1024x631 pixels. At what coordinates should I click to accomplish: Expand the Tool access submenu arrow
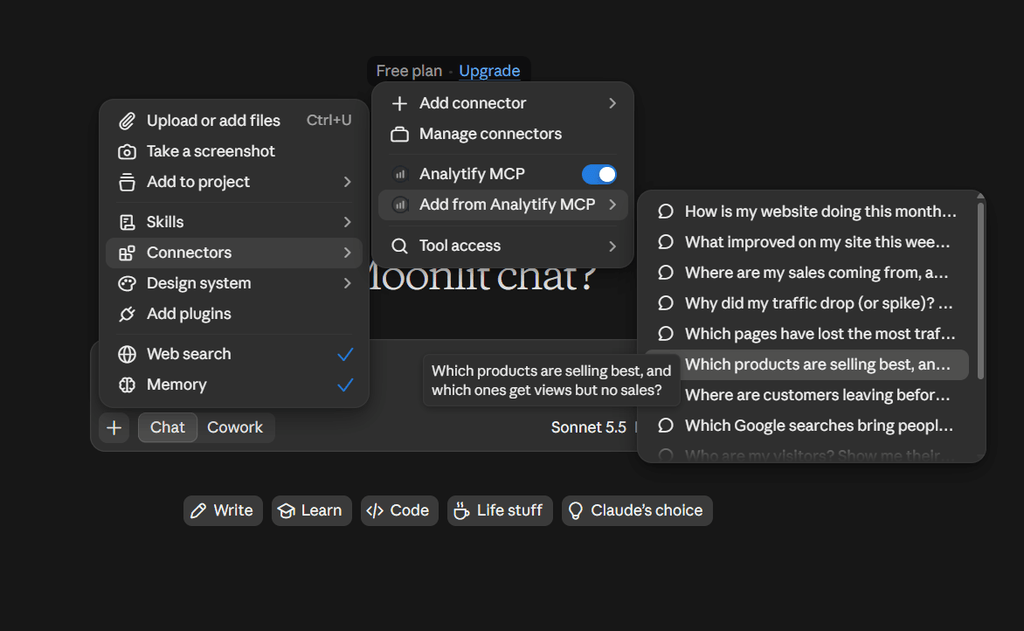(612, 246)
